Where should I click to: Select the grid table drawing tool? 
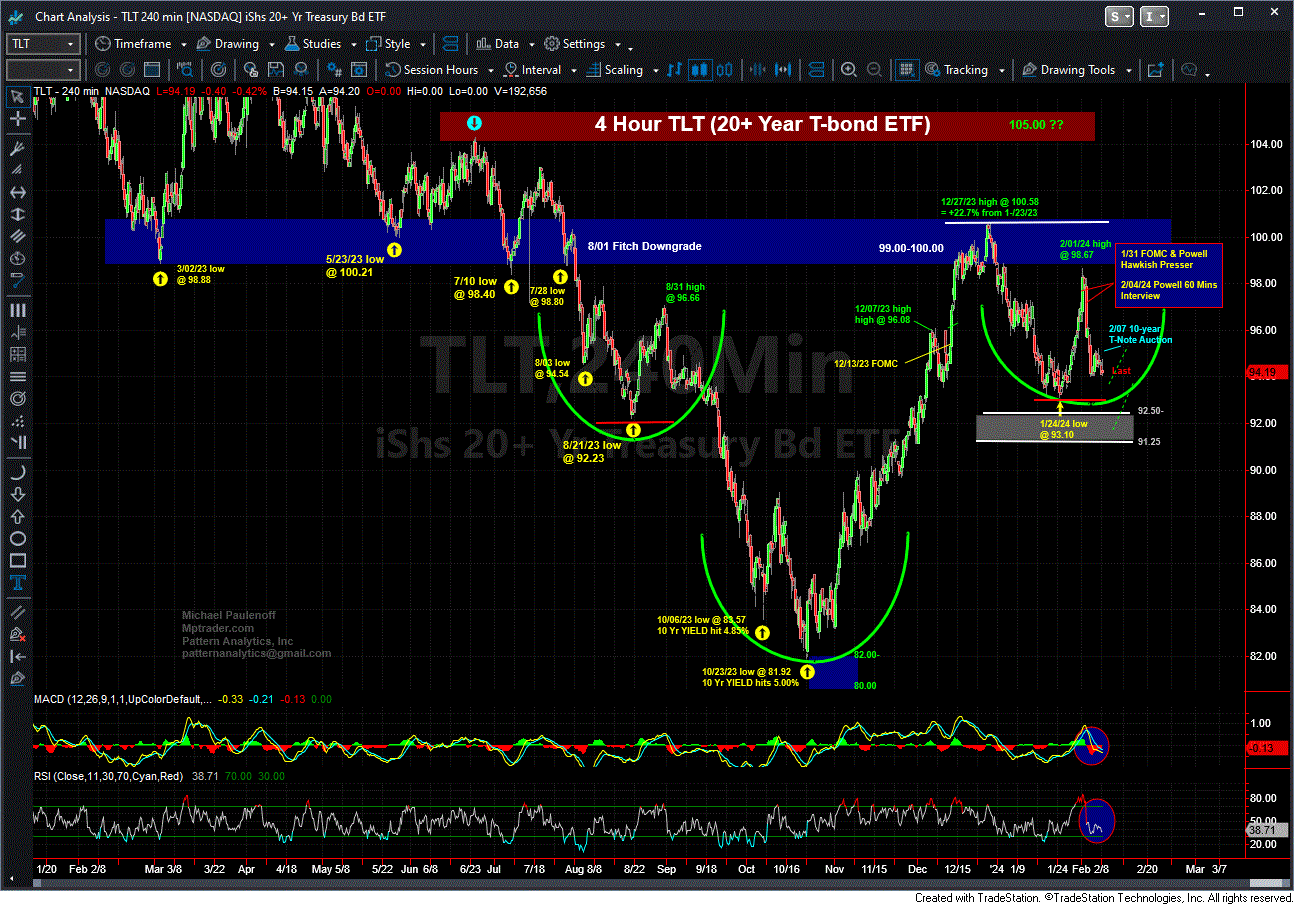16,354
